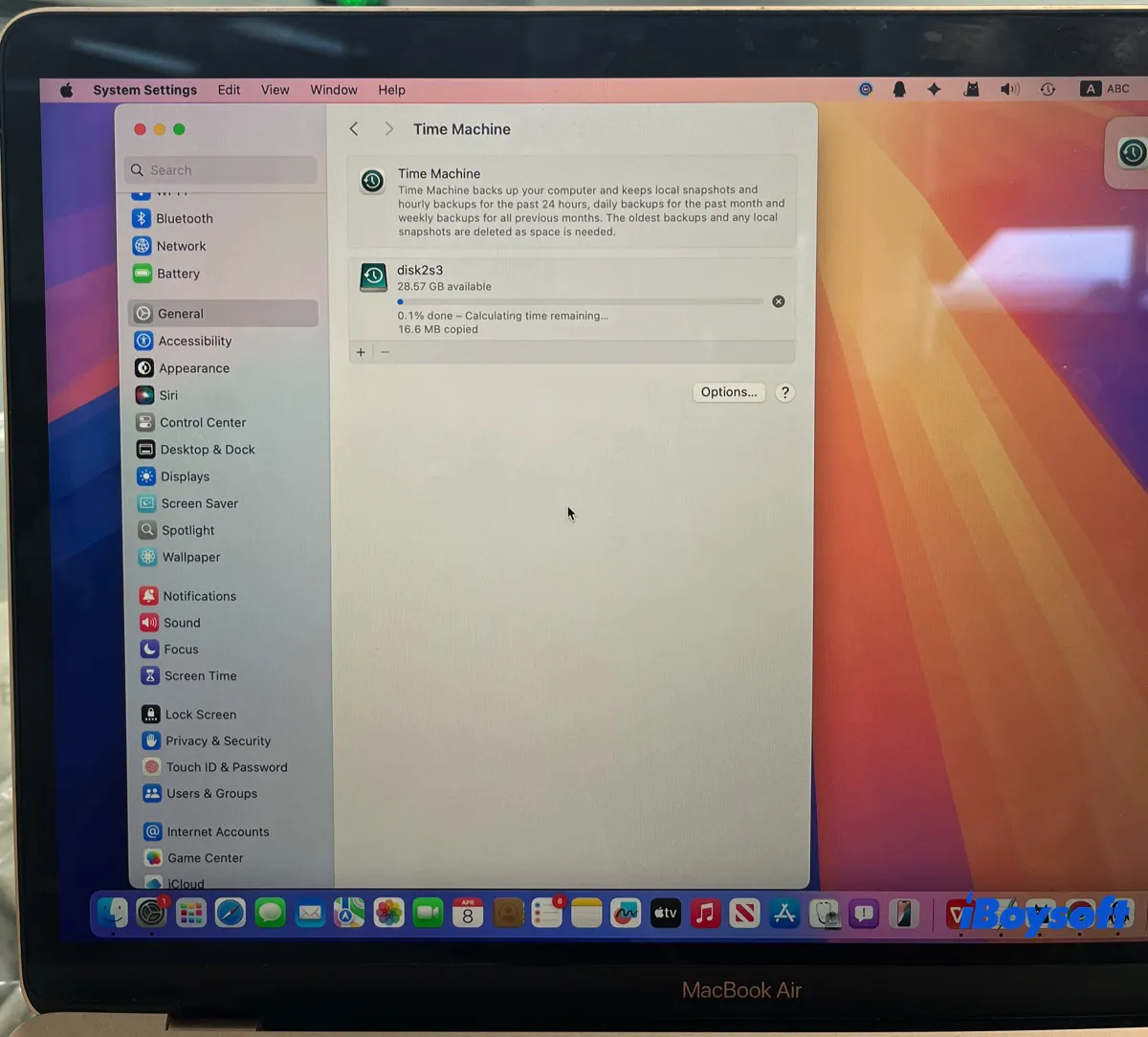Click the disk2s3 backup disk icon

tap(372, 276)
